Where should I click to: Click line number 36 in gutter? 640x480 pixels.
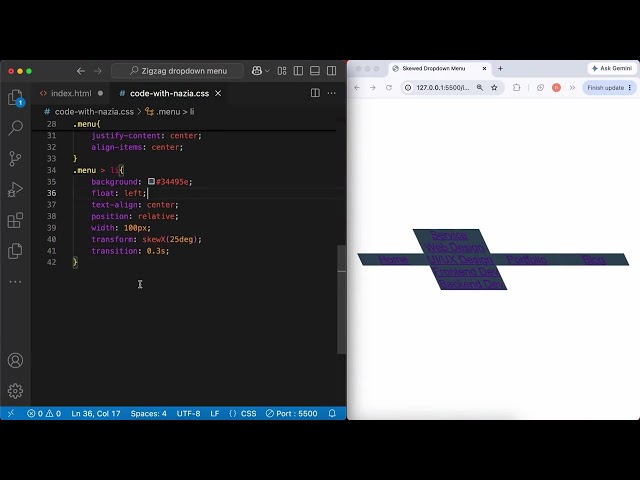click(x=51, y=193)
